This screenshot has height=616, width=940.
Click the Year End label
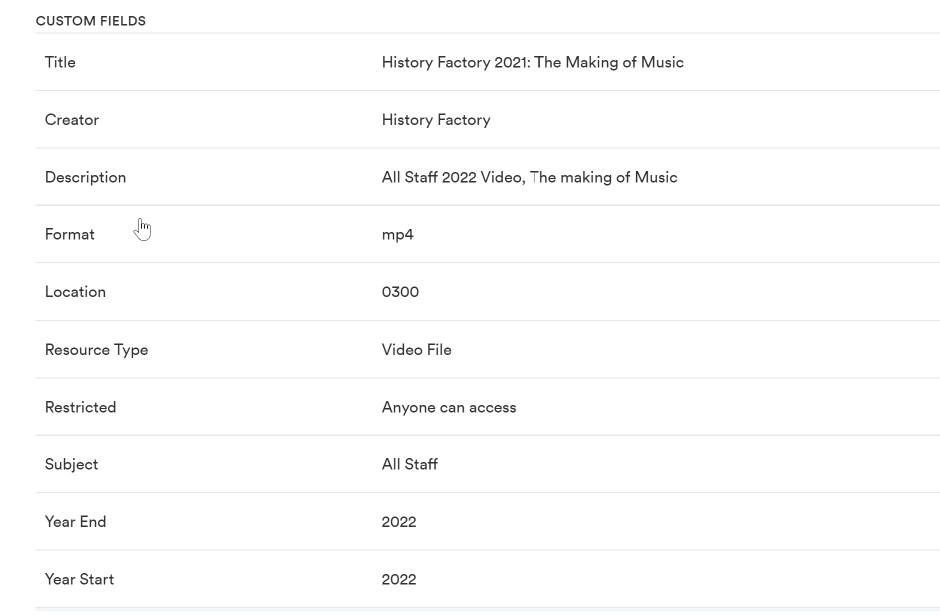[75, 522]
